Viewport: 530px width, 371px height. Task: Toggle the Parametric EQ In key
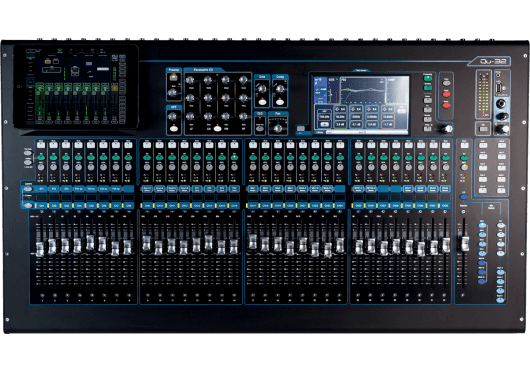click(217, 129)
